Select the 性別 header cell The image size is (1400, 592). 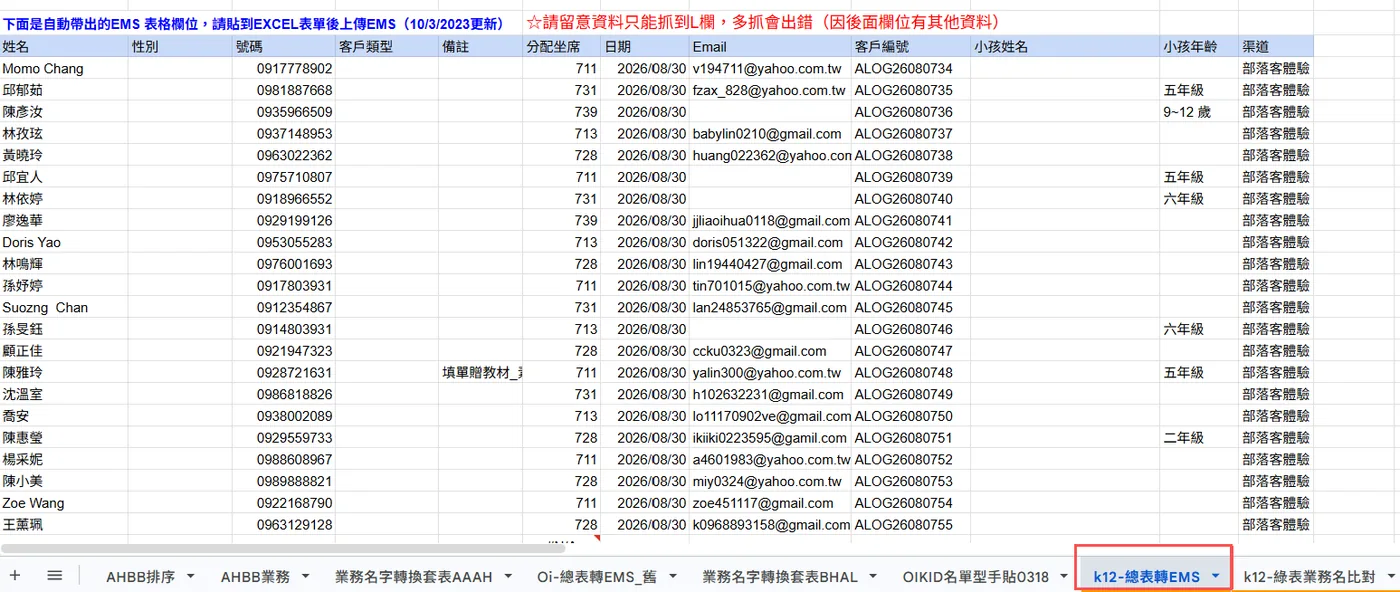pyautogui.click(x=180, y=47)
